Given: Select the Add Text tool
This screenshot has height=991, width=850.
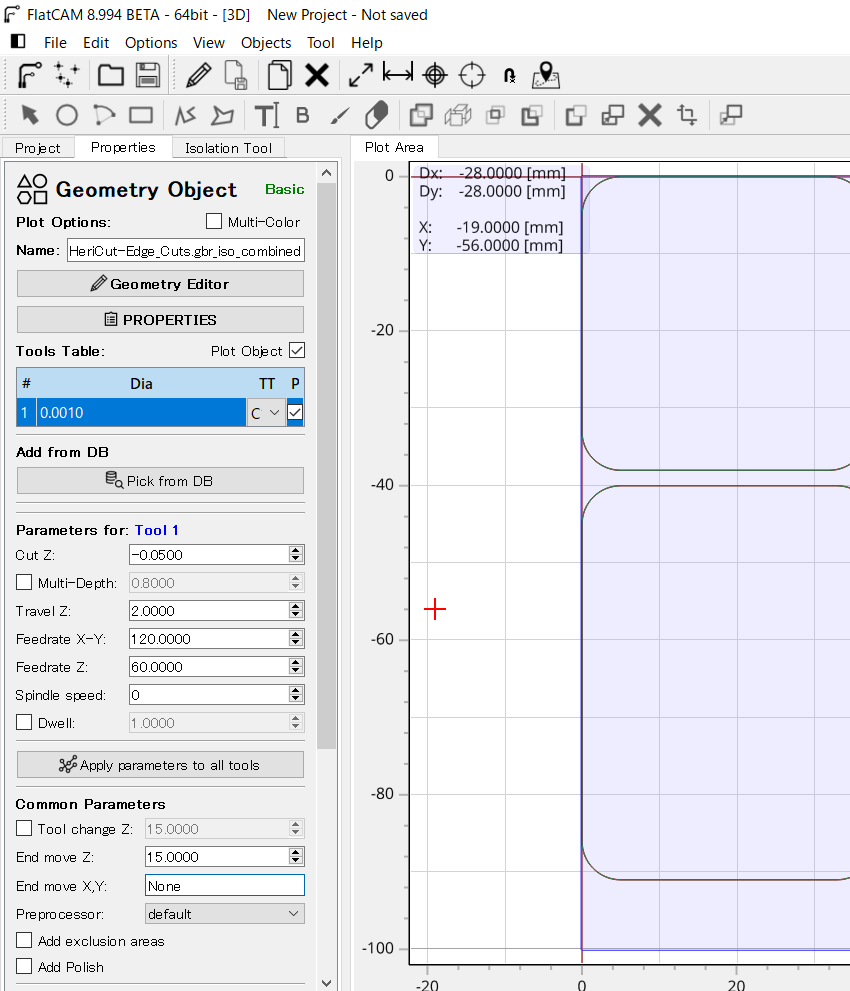Looking at the screenshot, I should click(266, 115).
